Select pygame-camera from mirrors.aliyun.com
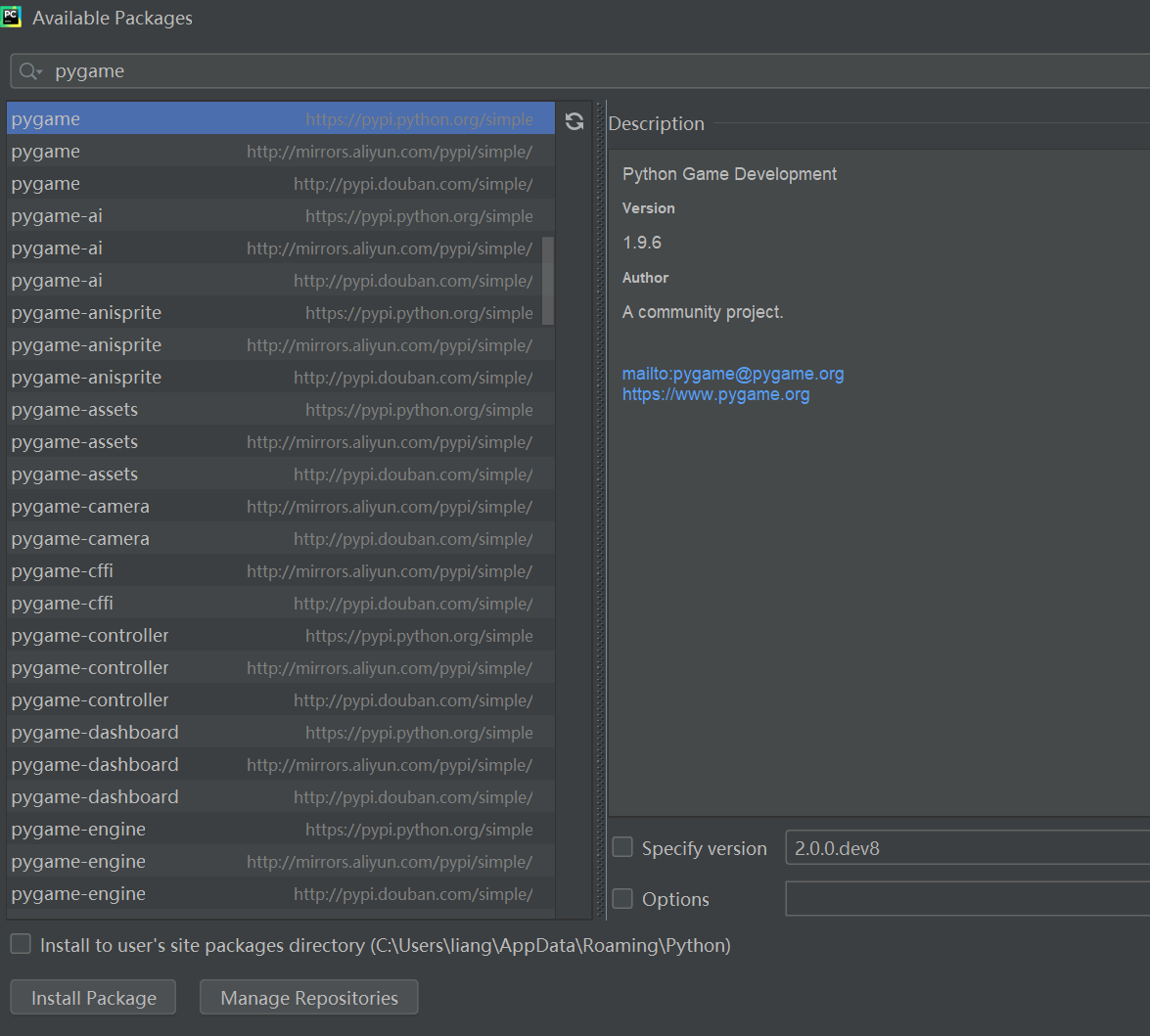 pyautogui.click(x=281, y=506)
